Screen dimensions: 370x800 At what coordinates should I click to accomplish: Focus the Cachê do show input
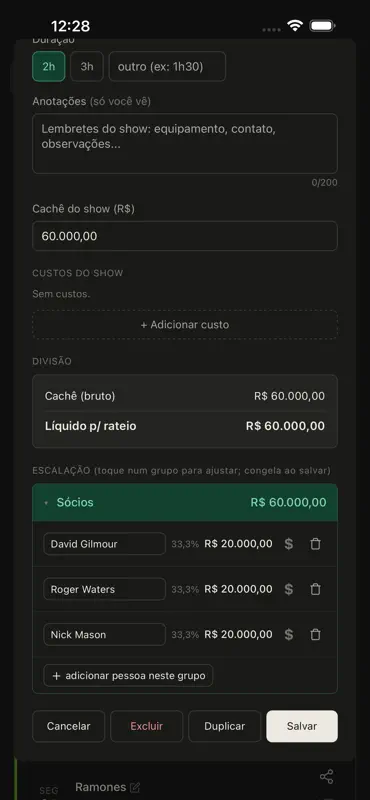click(x=185, y=236)
